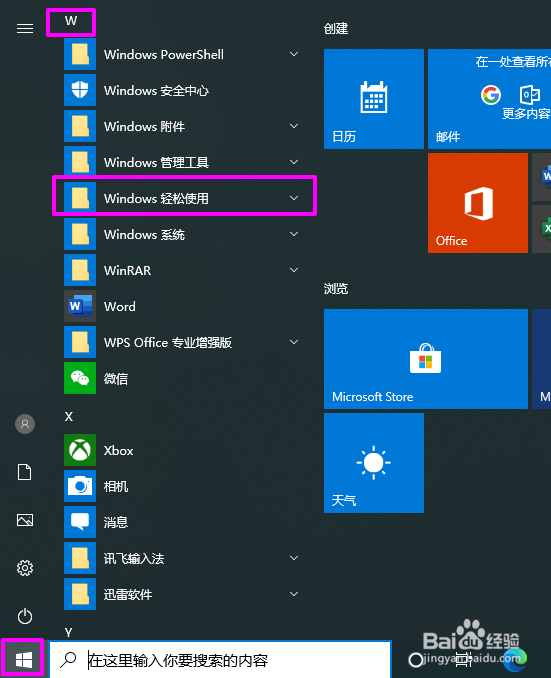Expand Windows 附件 chevron
551x678 pixels.
[294, 126]
